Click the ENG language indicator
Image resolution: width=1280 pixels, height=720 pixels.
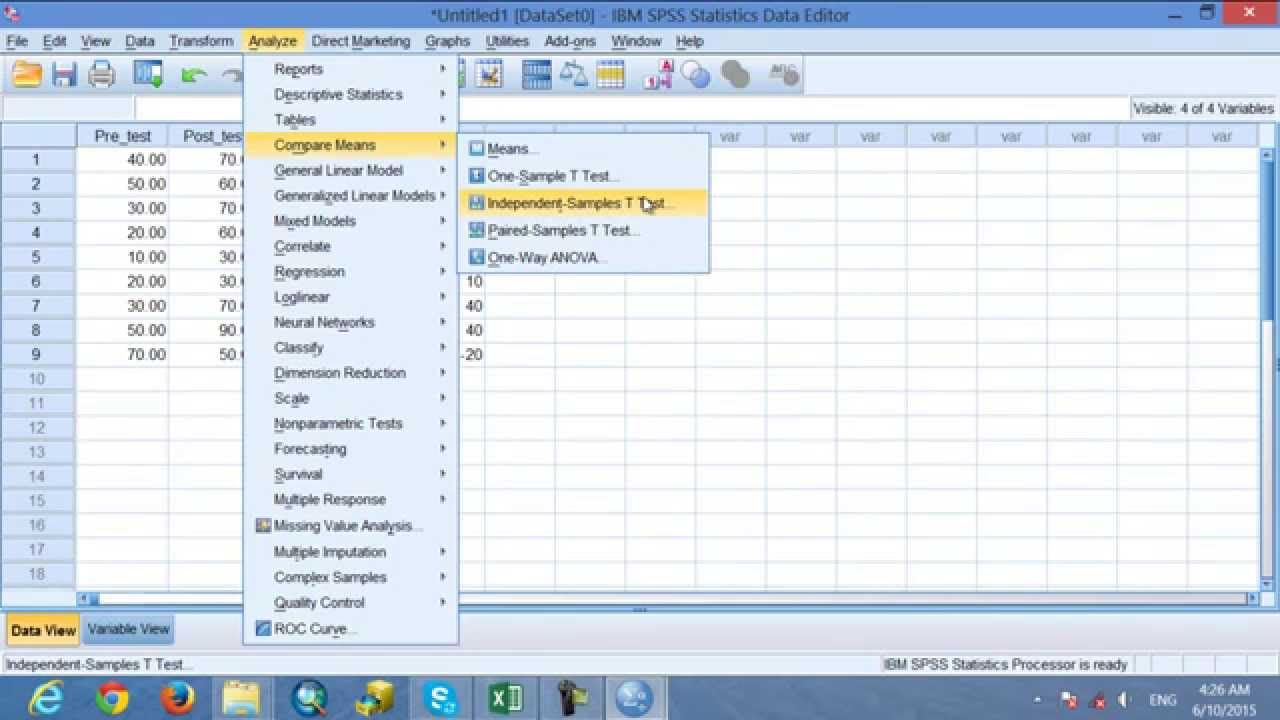pyautogui.click(x=1163, y=700)
